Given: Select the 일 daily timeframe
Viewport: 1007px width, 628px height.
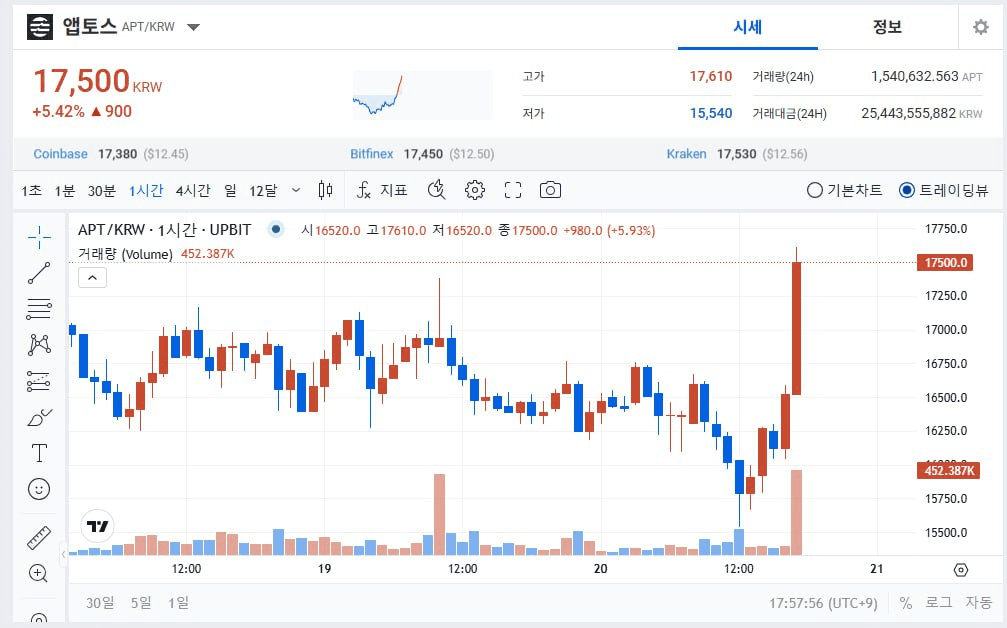Looking at the screenshot, I should (230, 191).
